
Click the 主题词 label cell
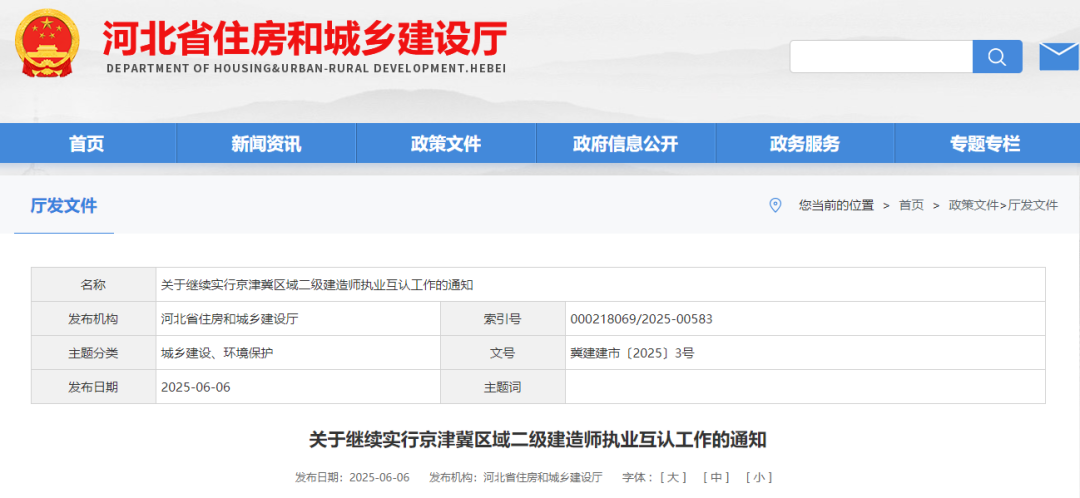point(503,387)
